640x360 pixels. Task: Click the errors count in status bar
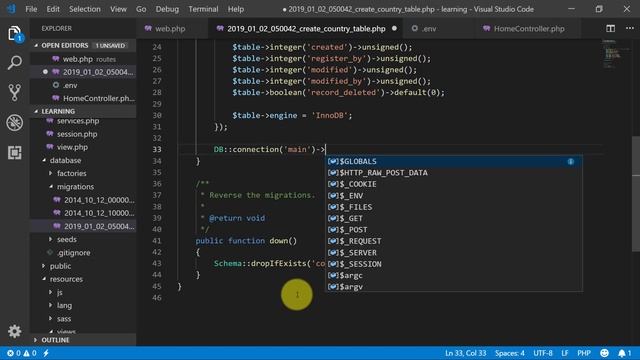[13, 353]
